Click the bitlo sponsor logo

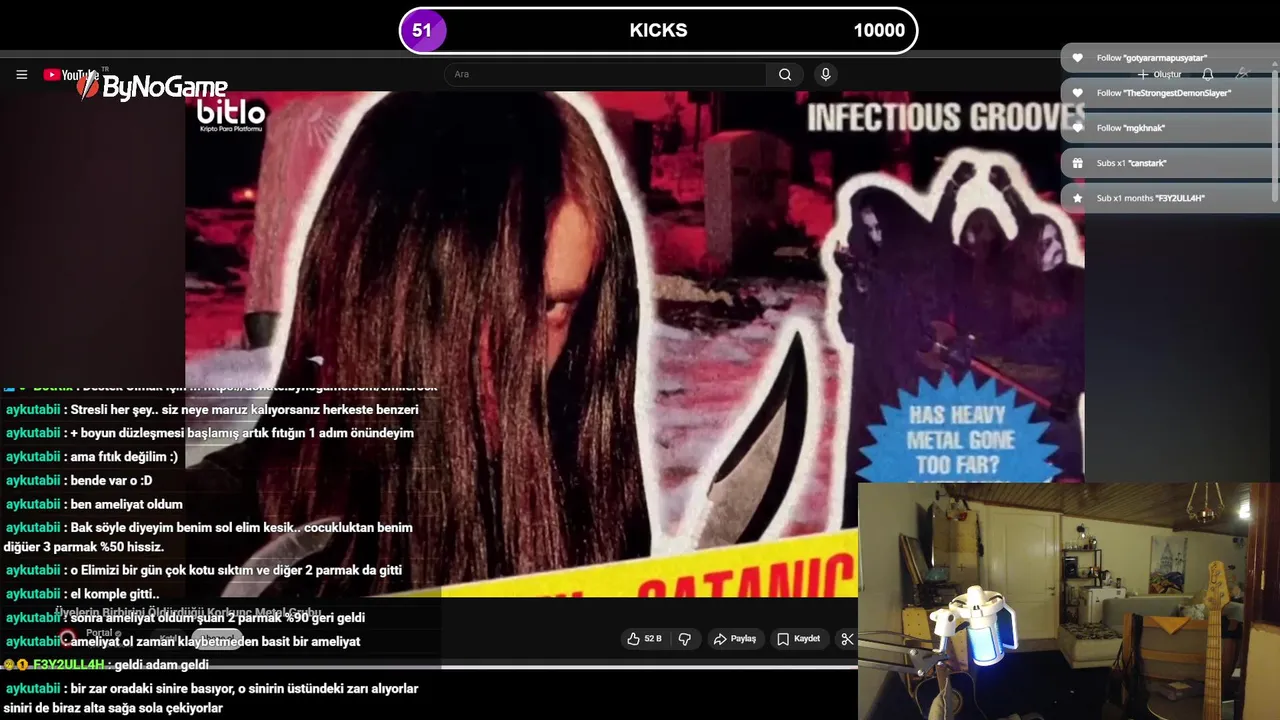231,115
